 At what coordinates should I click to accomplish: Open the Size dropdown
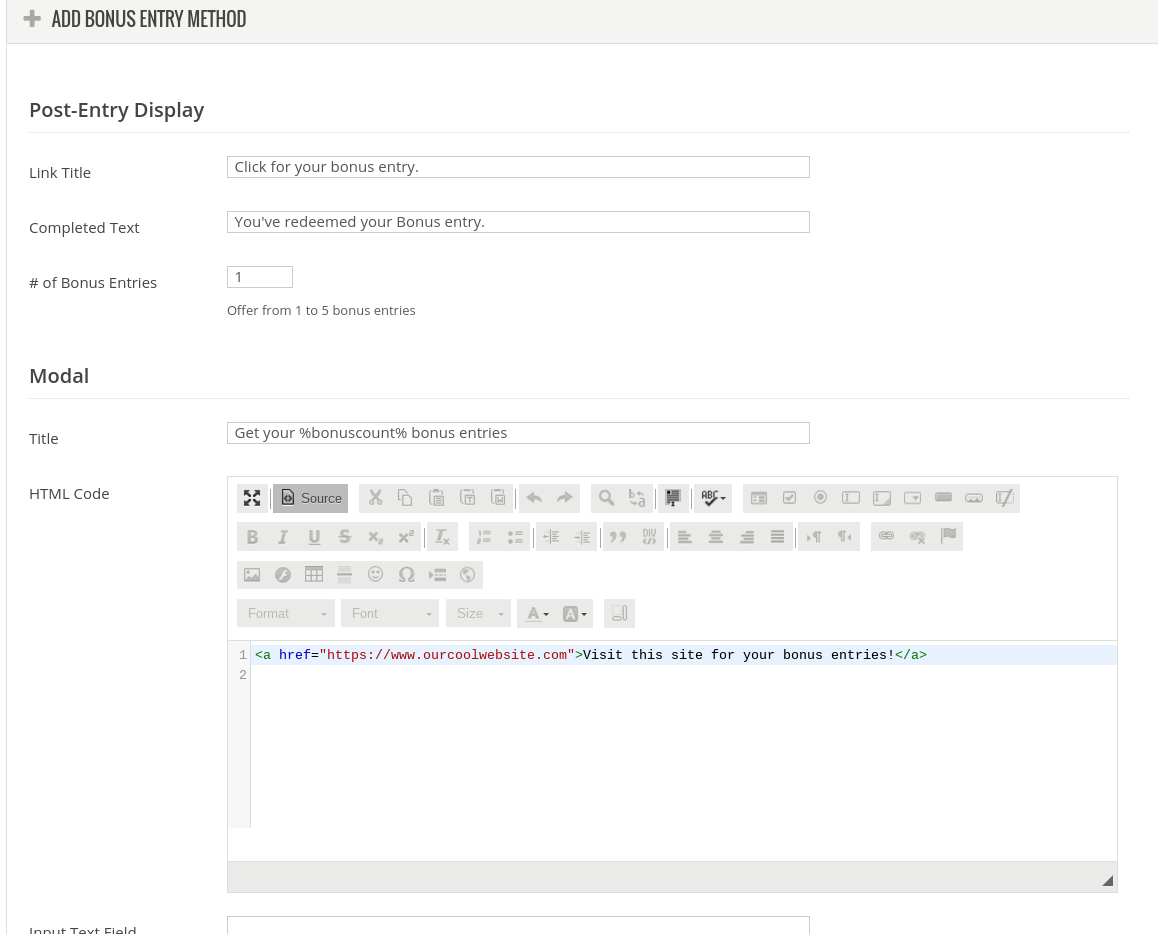coord(478,613)
